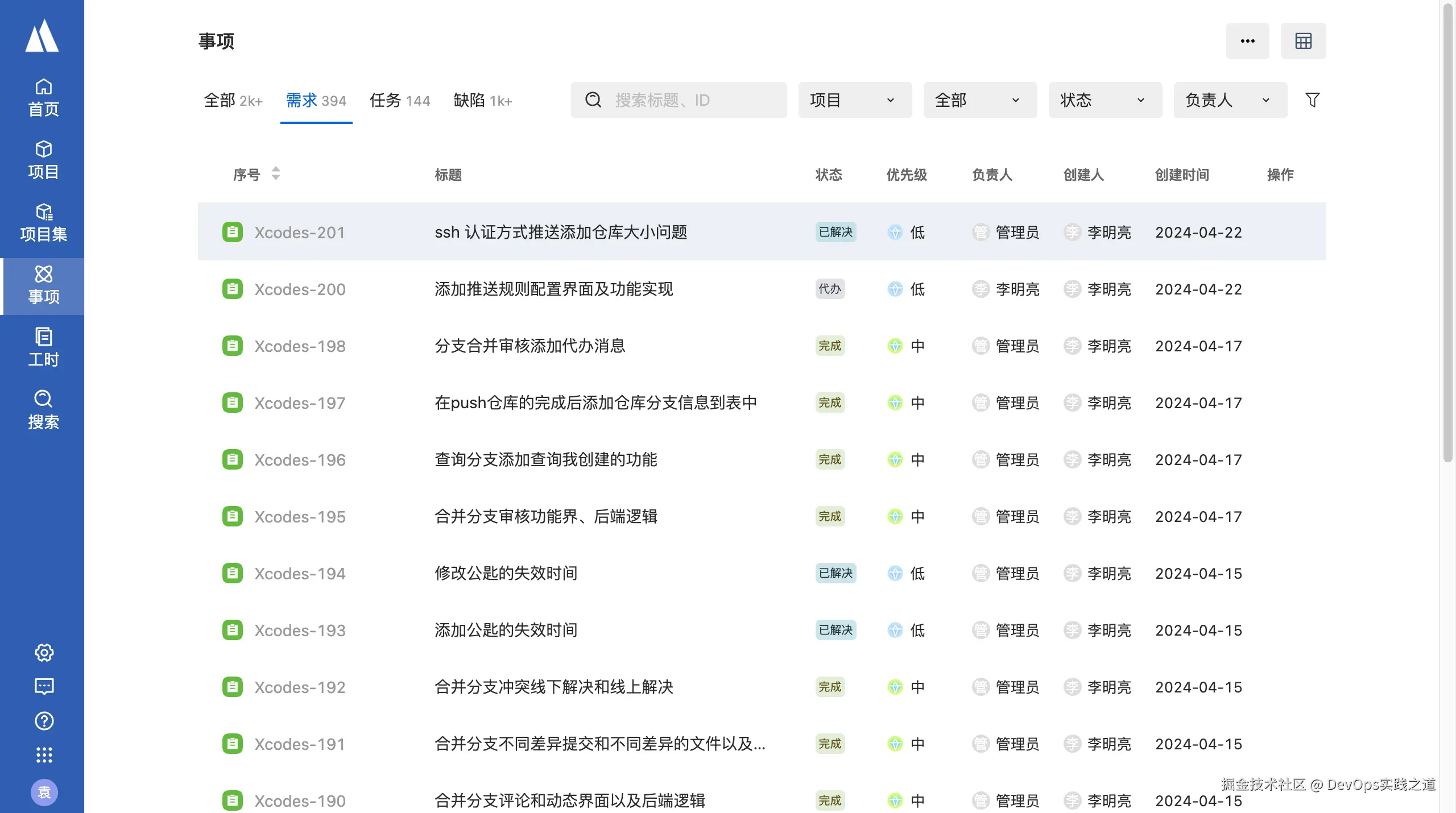Click the help question mark icon
Viewport: 1456px width, 813px height.
point(44,721)
